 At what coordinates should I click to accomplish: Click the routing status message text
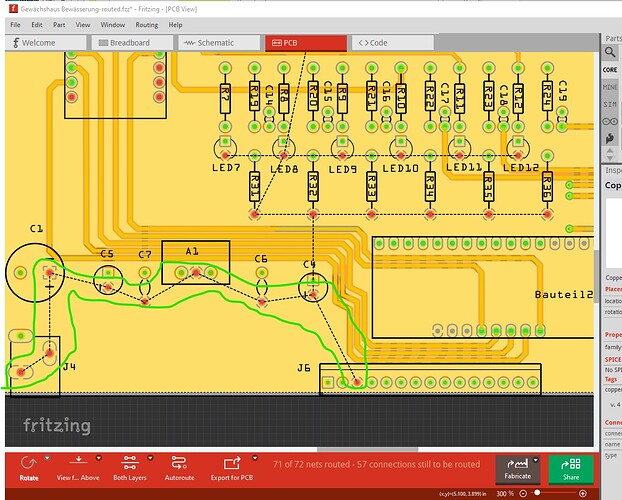376,464
